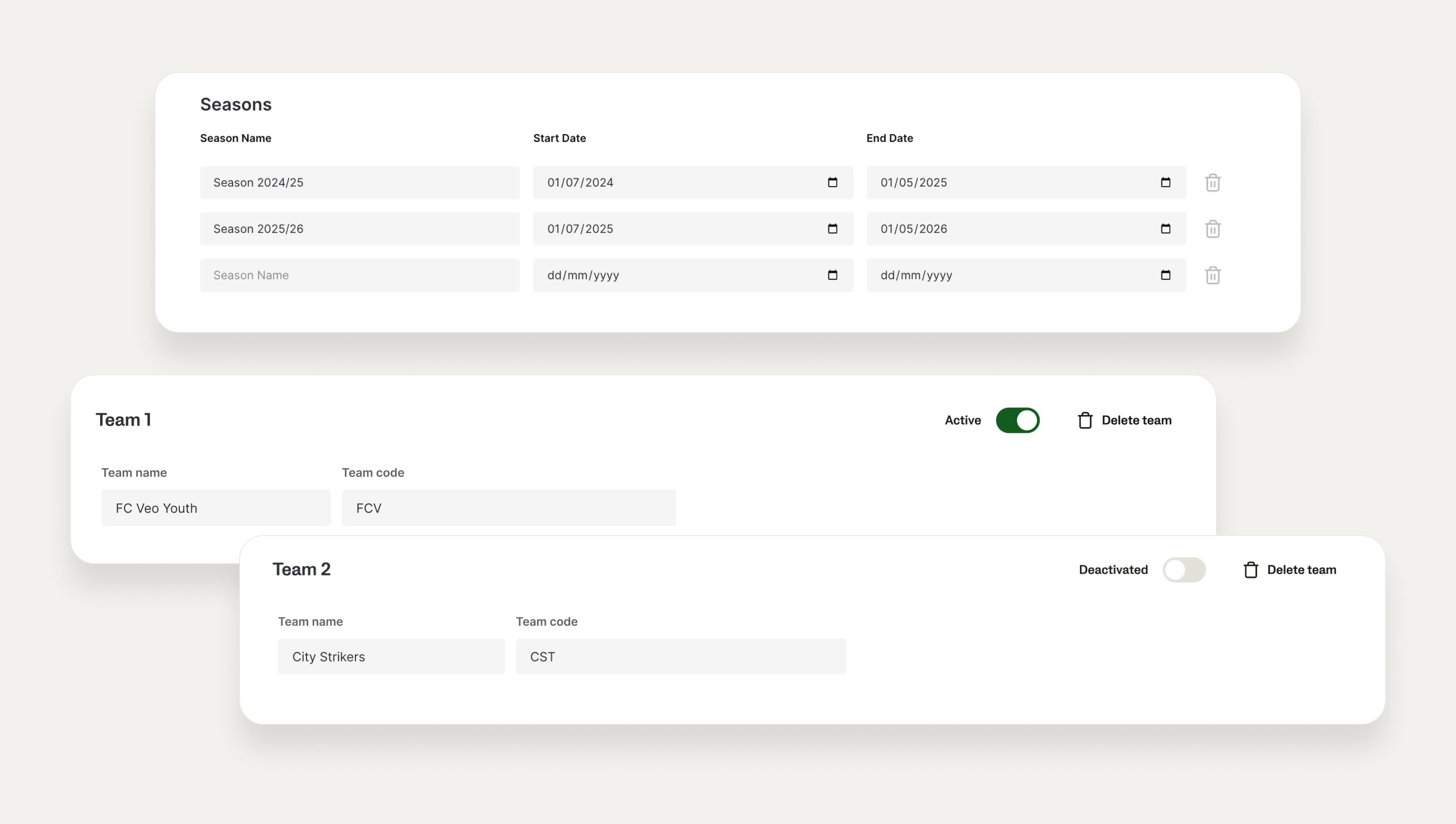Edit team code field CST
This screenshot has height=824, width=1456.
681,656
